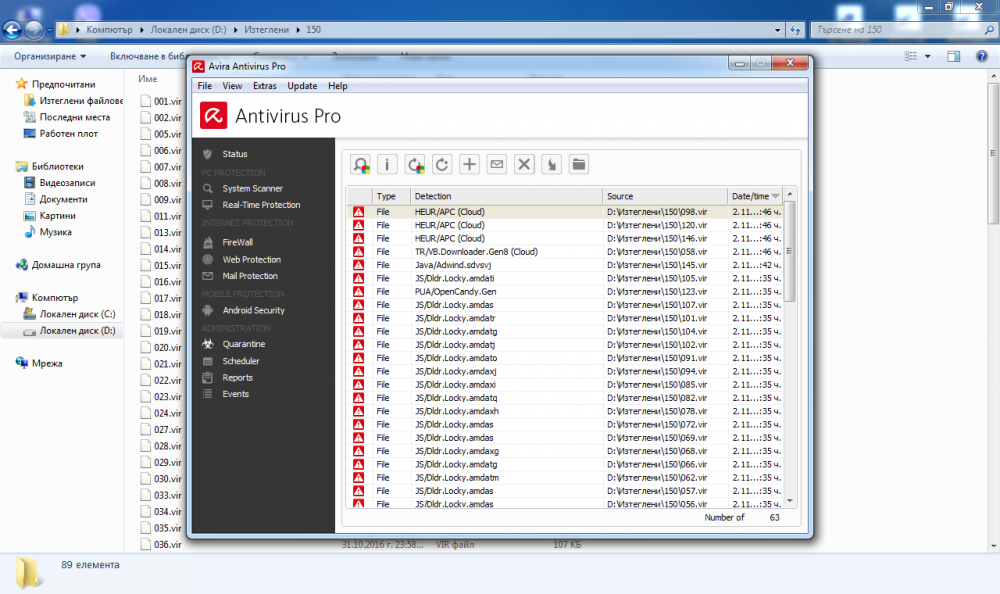Viewport: 1000px width, 594px height.
Task: Open recent locations dropdown arrow in Explorer
Action: [49, 30]
